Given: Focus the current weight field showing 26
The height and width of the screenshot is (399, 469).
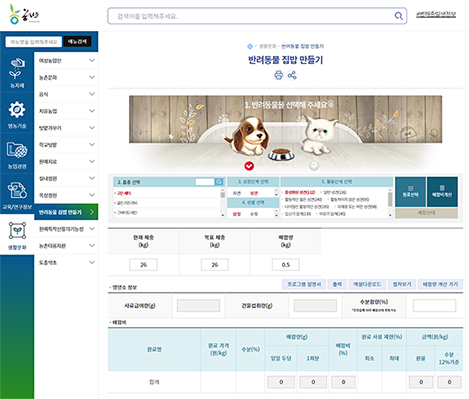Looking at the screenshot, I should pos(143,265).
